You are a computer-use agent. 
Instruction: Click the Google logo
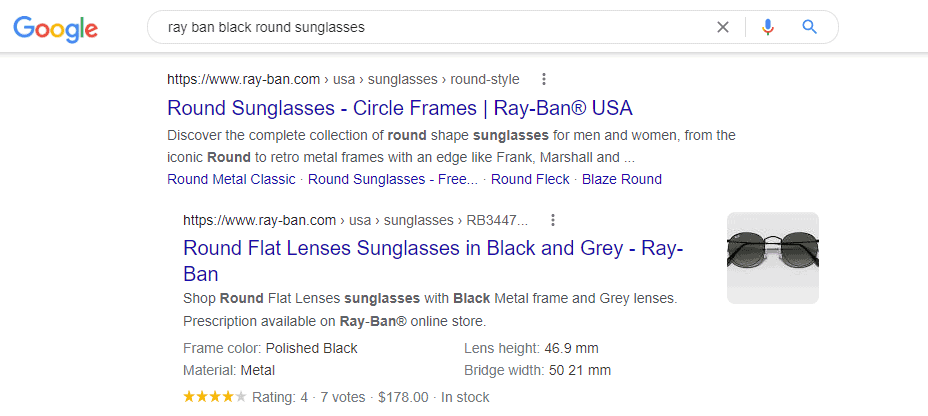pyautogui.click(x=56, y=28)
